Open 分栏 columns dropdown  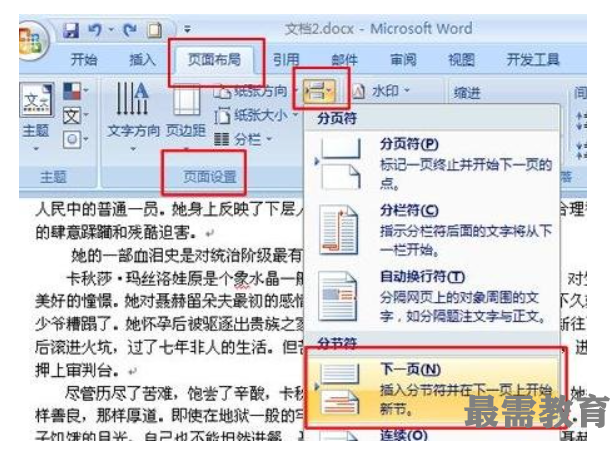click(x=243, y=139)
